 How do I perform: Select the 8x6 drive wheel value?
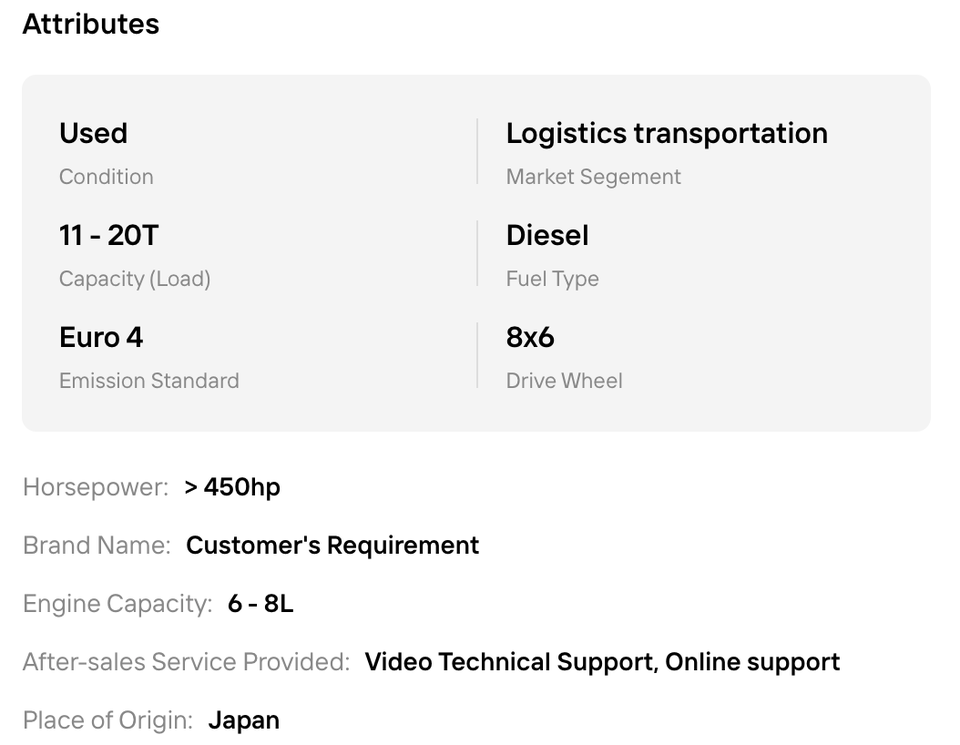(x=530, y=337)
